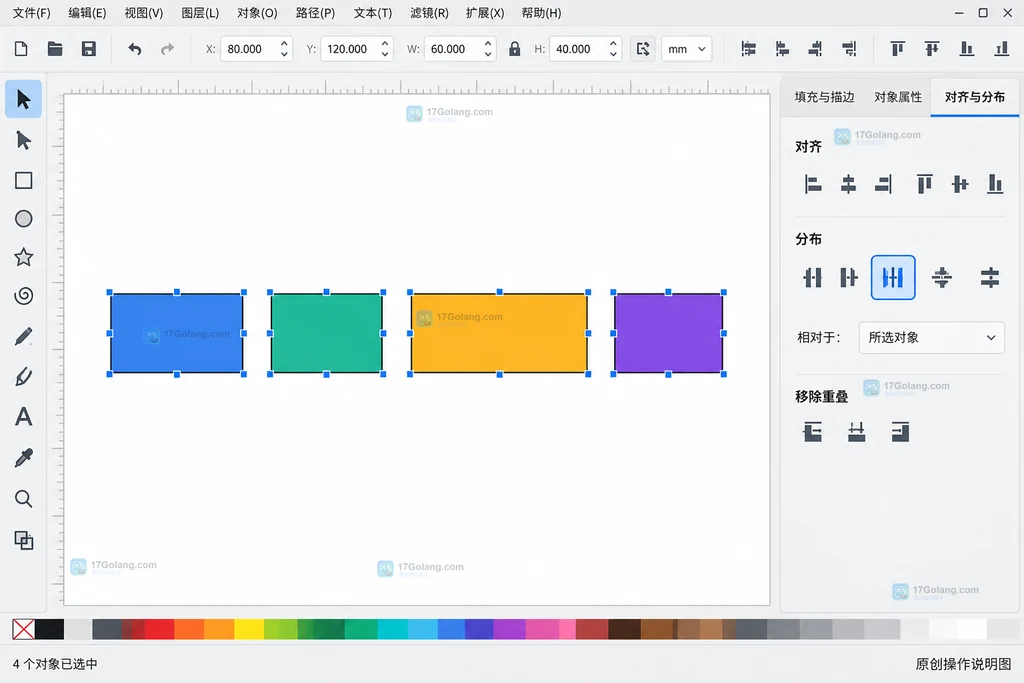Open the mm units dropdown

point(686,49)
